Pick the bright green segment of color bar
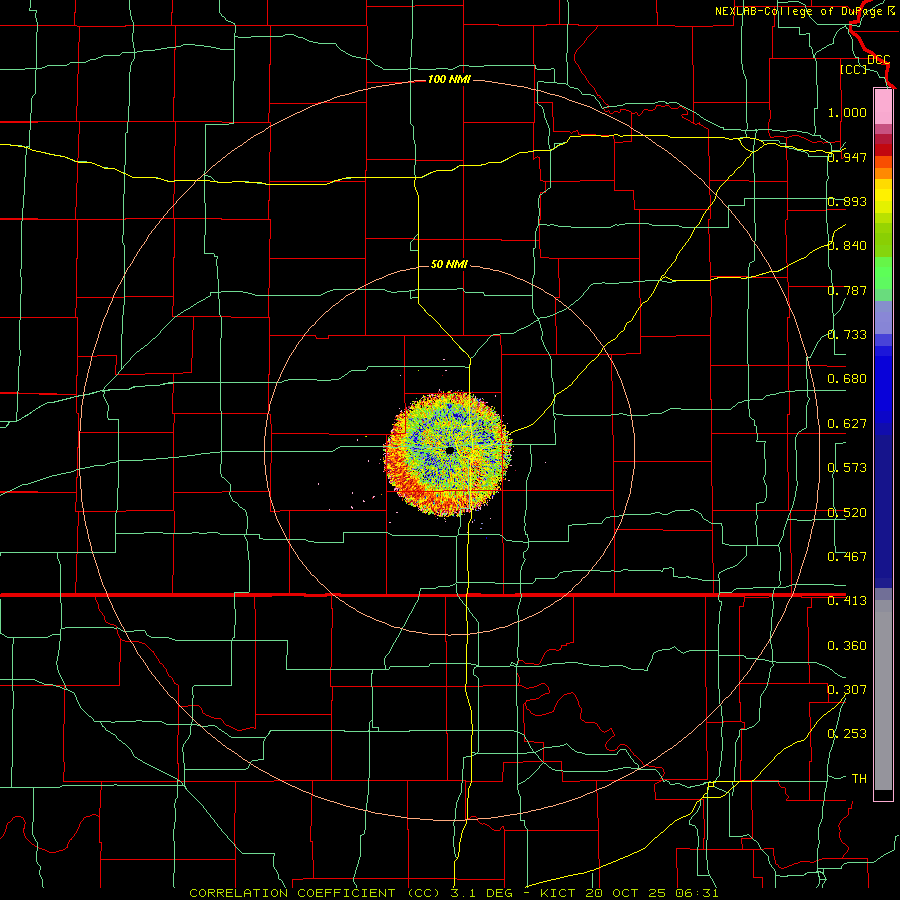Screen dimensions: 900x900 883,273
